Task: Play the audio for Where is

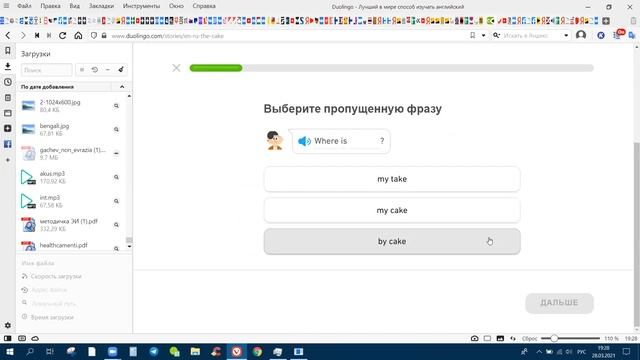Action: click(x=304, y=141)
